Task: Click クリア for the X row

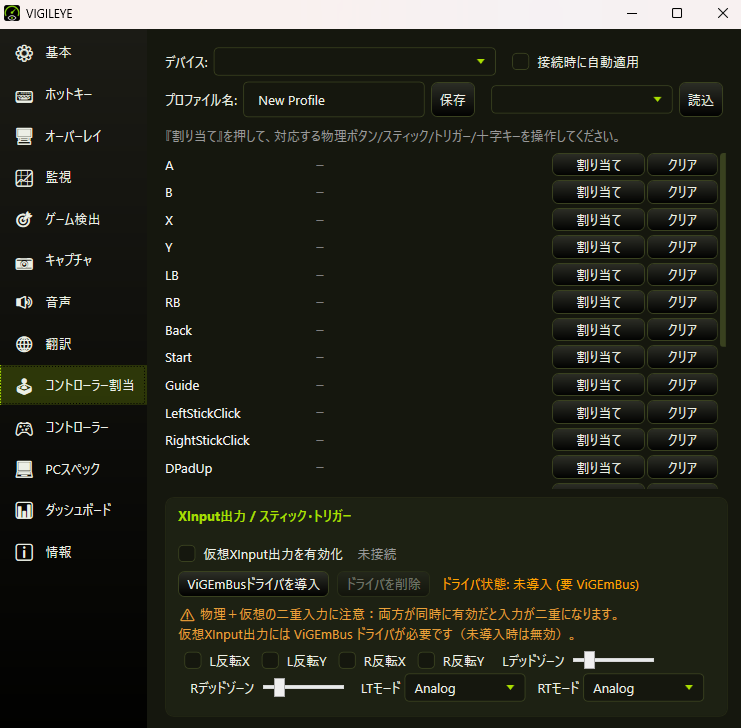Action: click(682, 220)
